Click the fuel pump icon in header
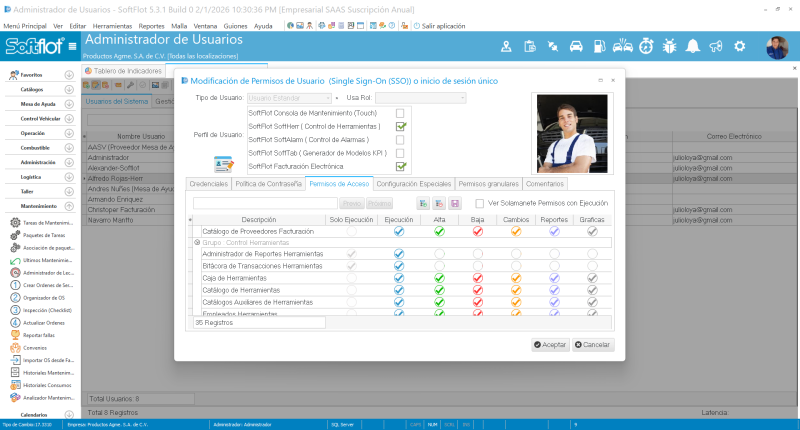This screenshot has height=430, width=800. click(x=599, y=46)
